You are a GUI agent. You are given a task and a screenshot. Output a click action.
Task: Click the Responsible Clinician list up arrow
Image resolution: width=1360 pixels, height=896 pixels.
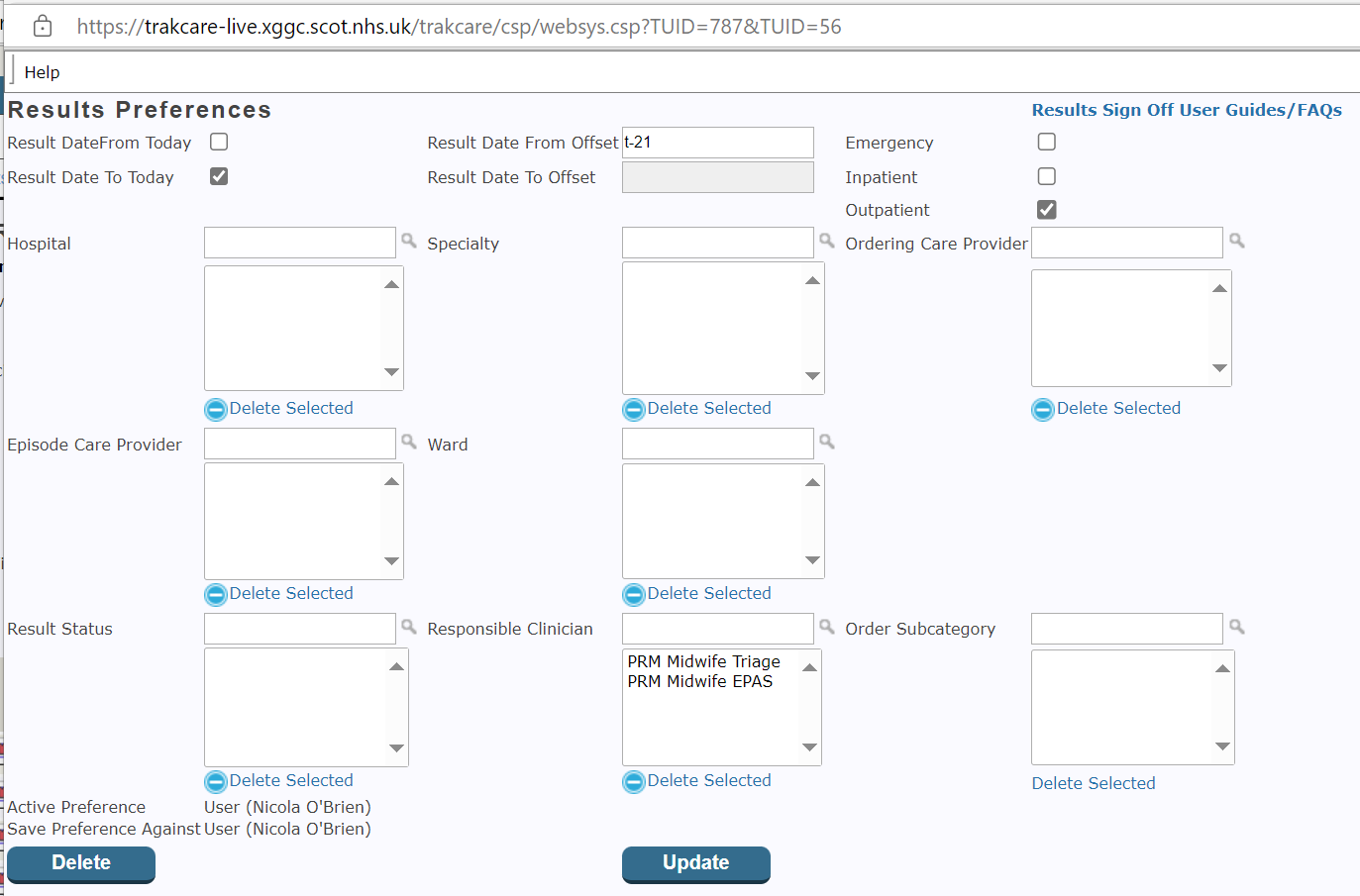[809, 667]
